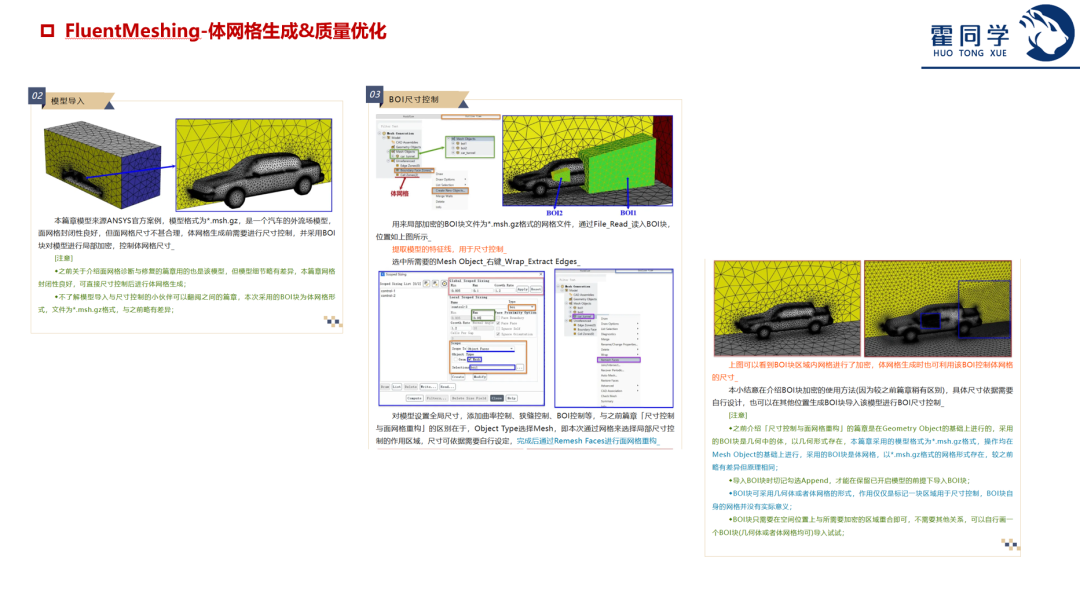Viewport: 1080px width, 605px height.
Task: Click the Selections input field
Action: (x=492, y=367)
